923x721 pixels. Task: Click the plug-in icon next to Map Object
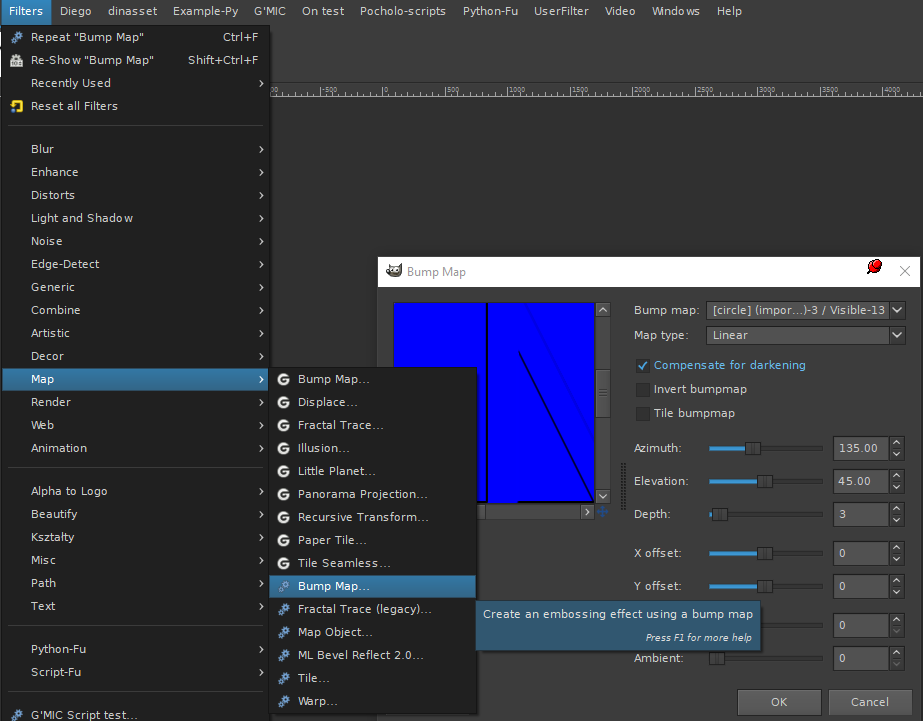pos(284,632)
